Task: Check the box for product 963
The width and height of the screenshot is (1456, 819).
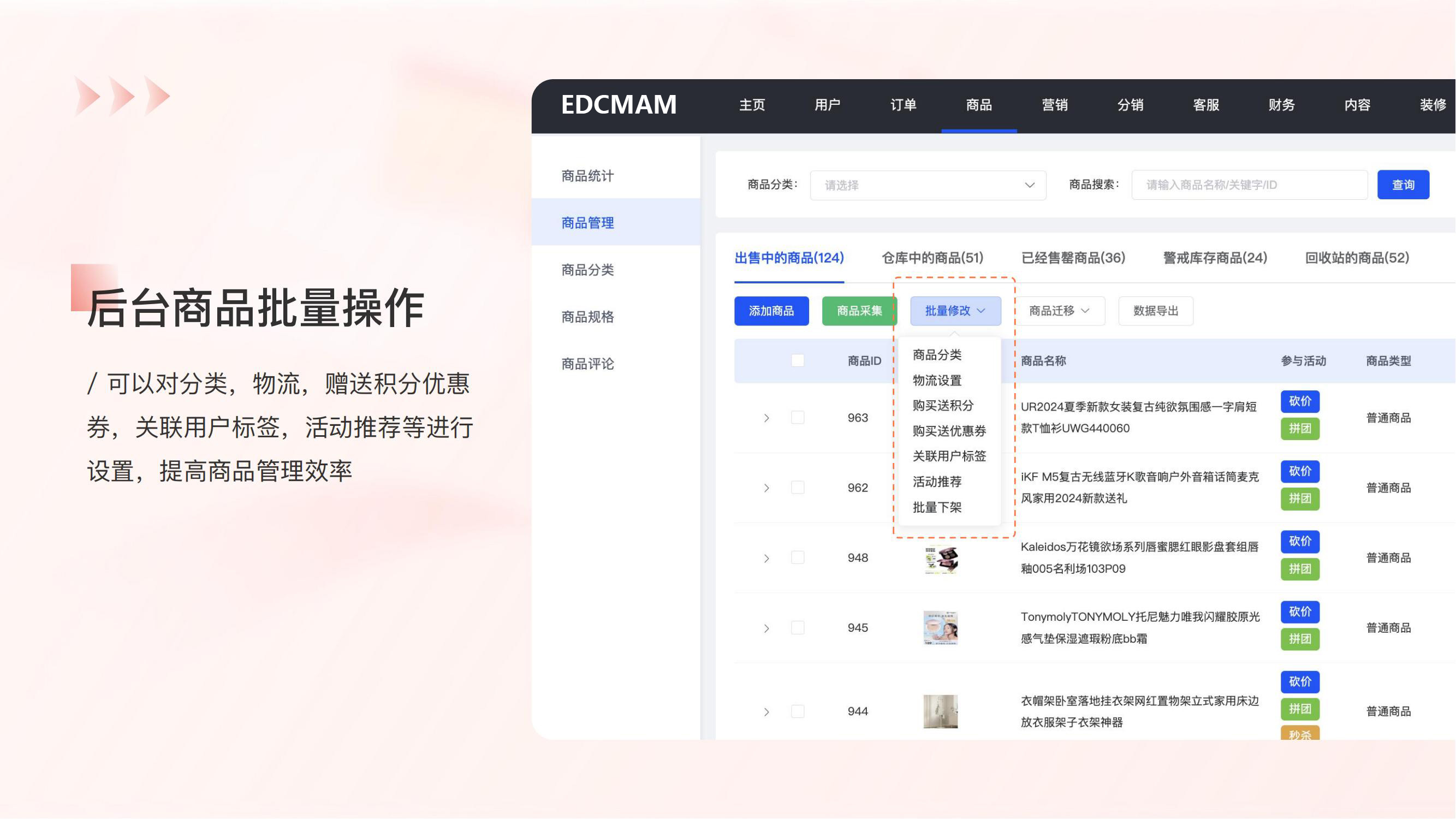Action: tap(798, 418)
